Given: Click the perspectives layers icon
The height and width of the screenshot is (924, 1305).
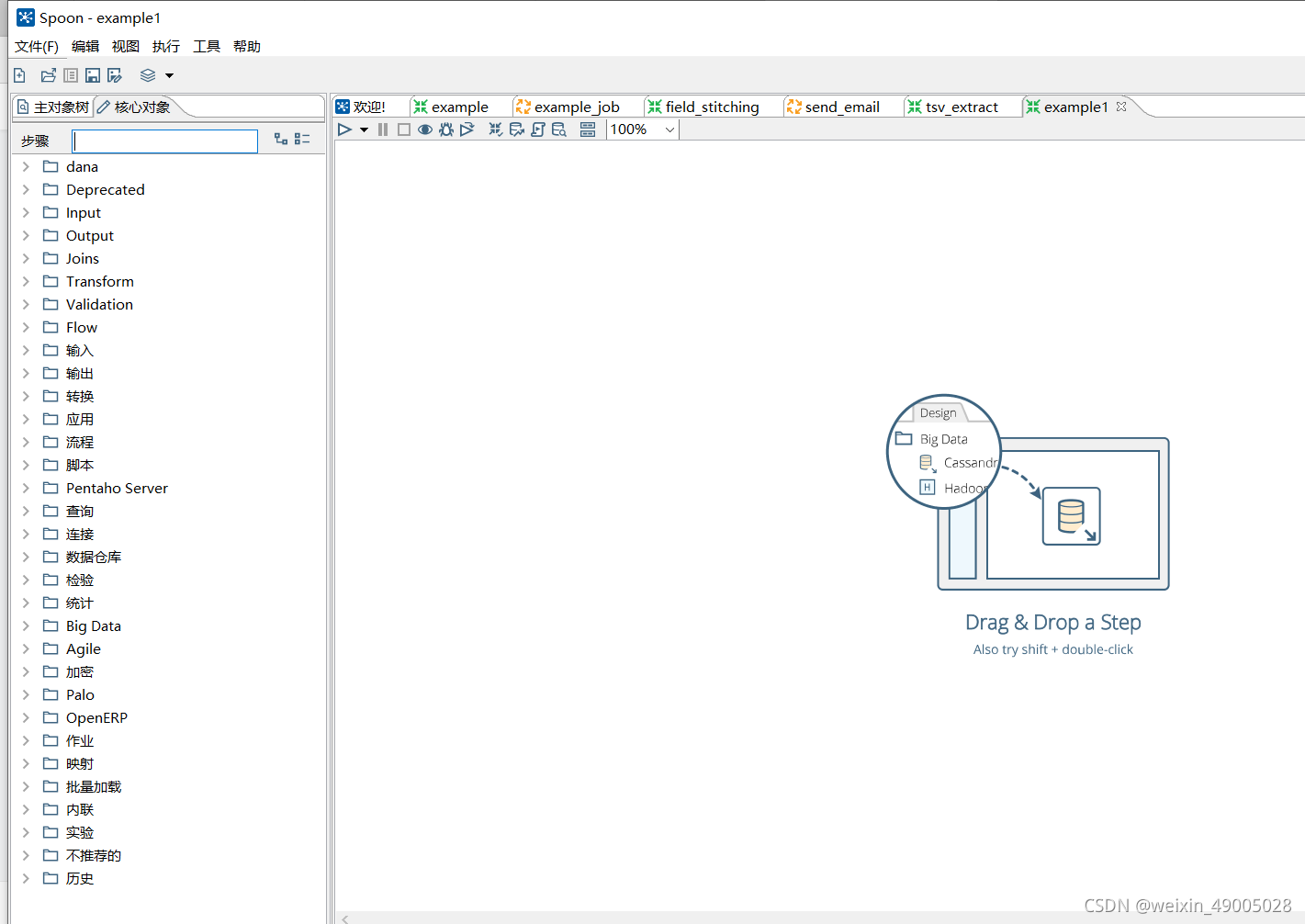Looking at the screenshot, I should point(148,75).
